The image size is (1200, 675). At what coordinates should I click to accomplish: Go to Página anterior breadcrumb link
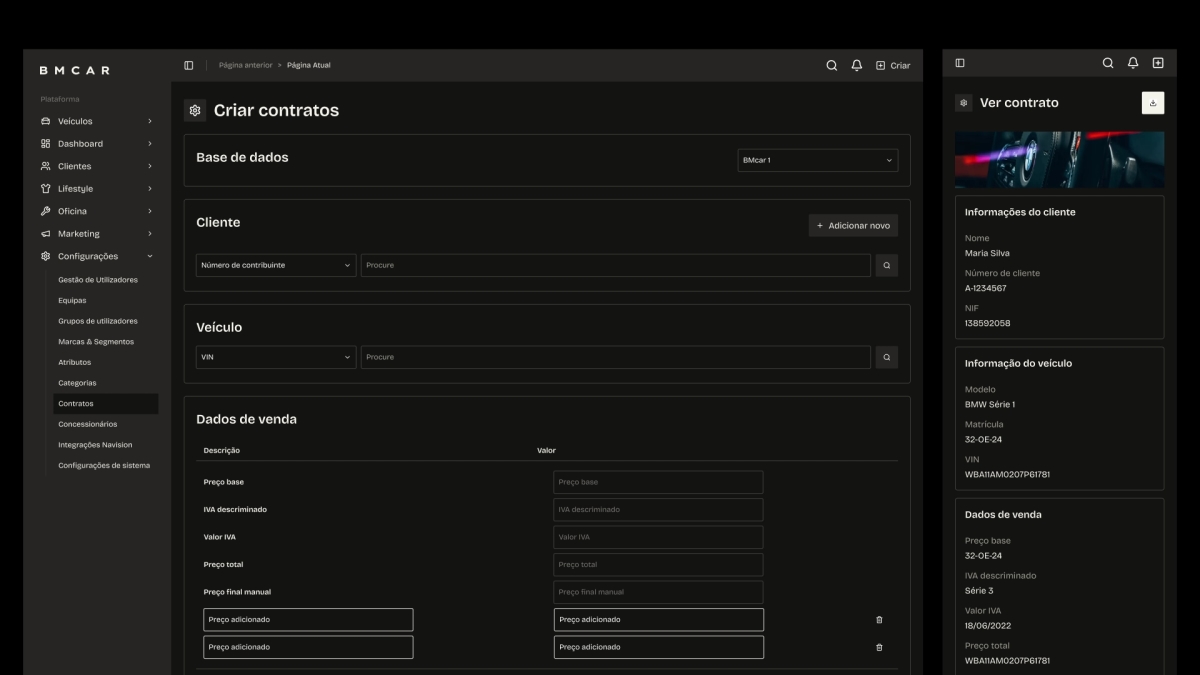click(x=245, y=65)
